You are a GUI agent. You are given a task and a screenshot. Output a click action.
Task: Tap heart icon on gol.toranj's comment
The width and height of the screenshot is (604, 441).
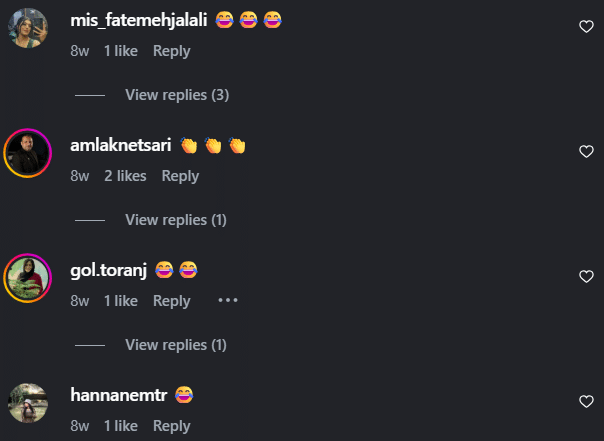(x=586, y=277)
